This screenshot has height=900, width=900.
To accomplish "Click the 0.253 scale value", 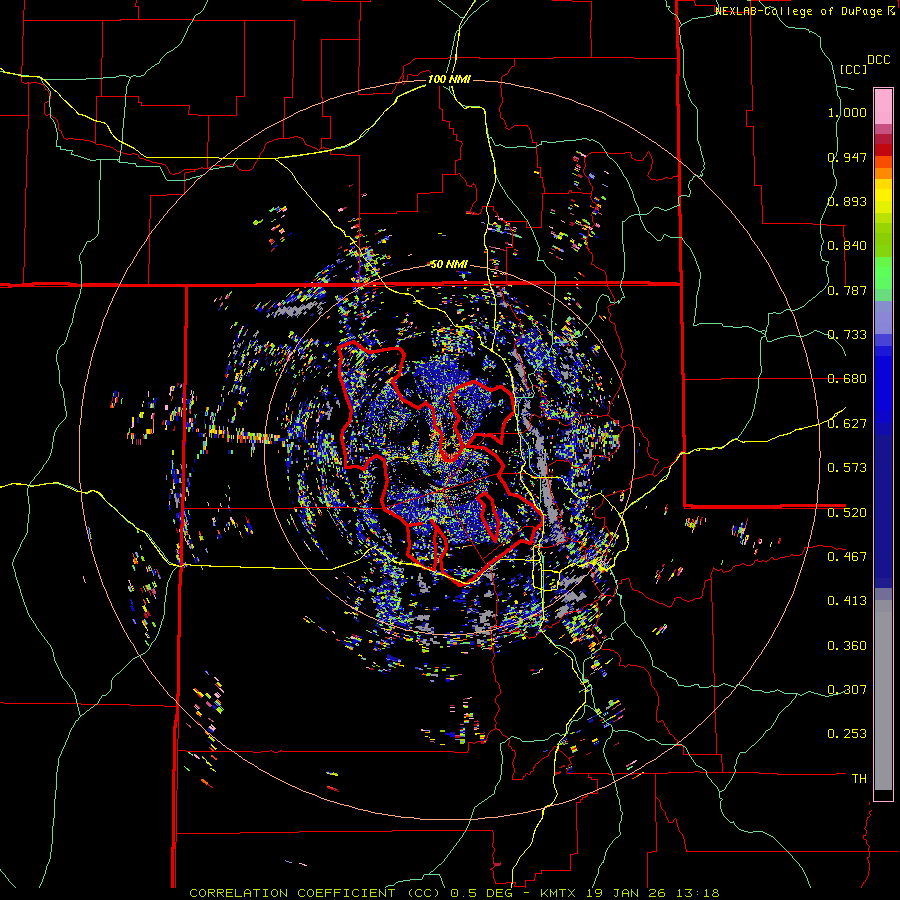I will 847,734.
